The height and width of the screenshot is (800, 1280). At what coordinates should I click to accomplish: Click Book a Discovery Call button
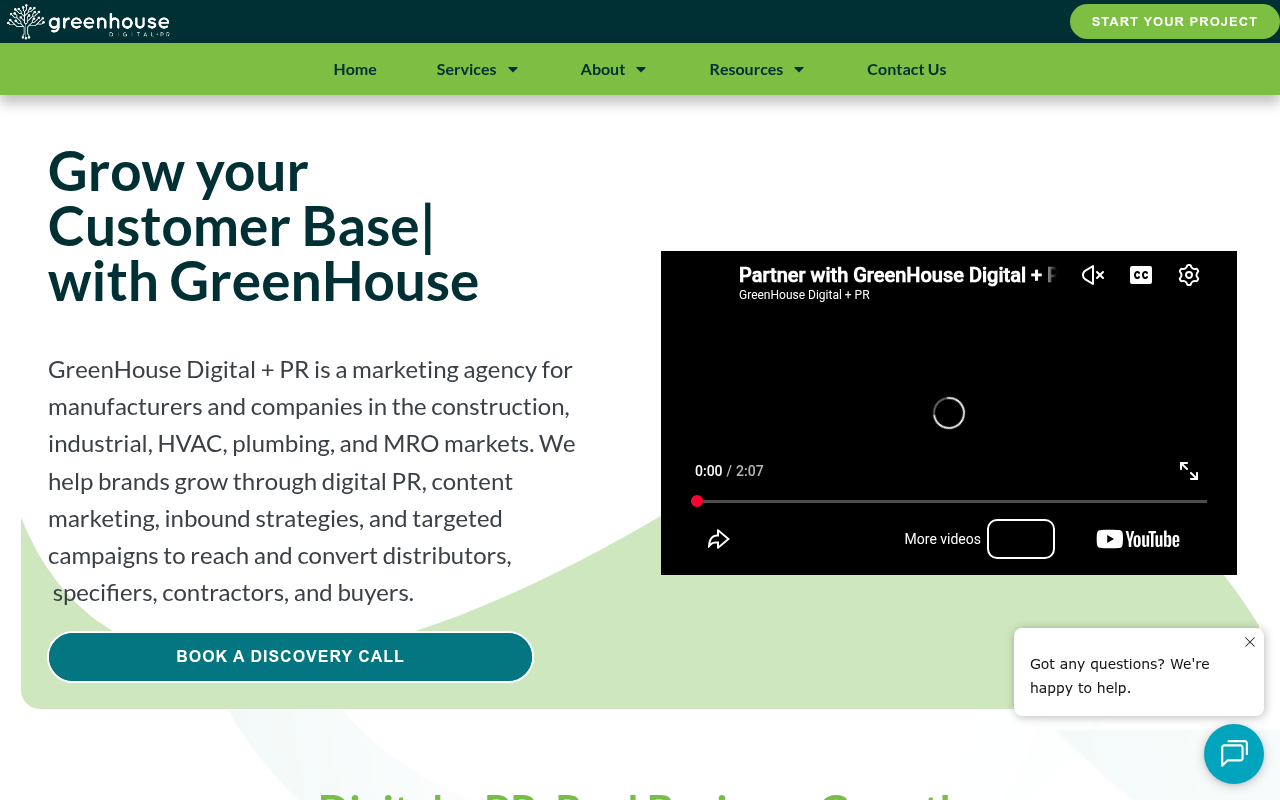pos(290,657)
